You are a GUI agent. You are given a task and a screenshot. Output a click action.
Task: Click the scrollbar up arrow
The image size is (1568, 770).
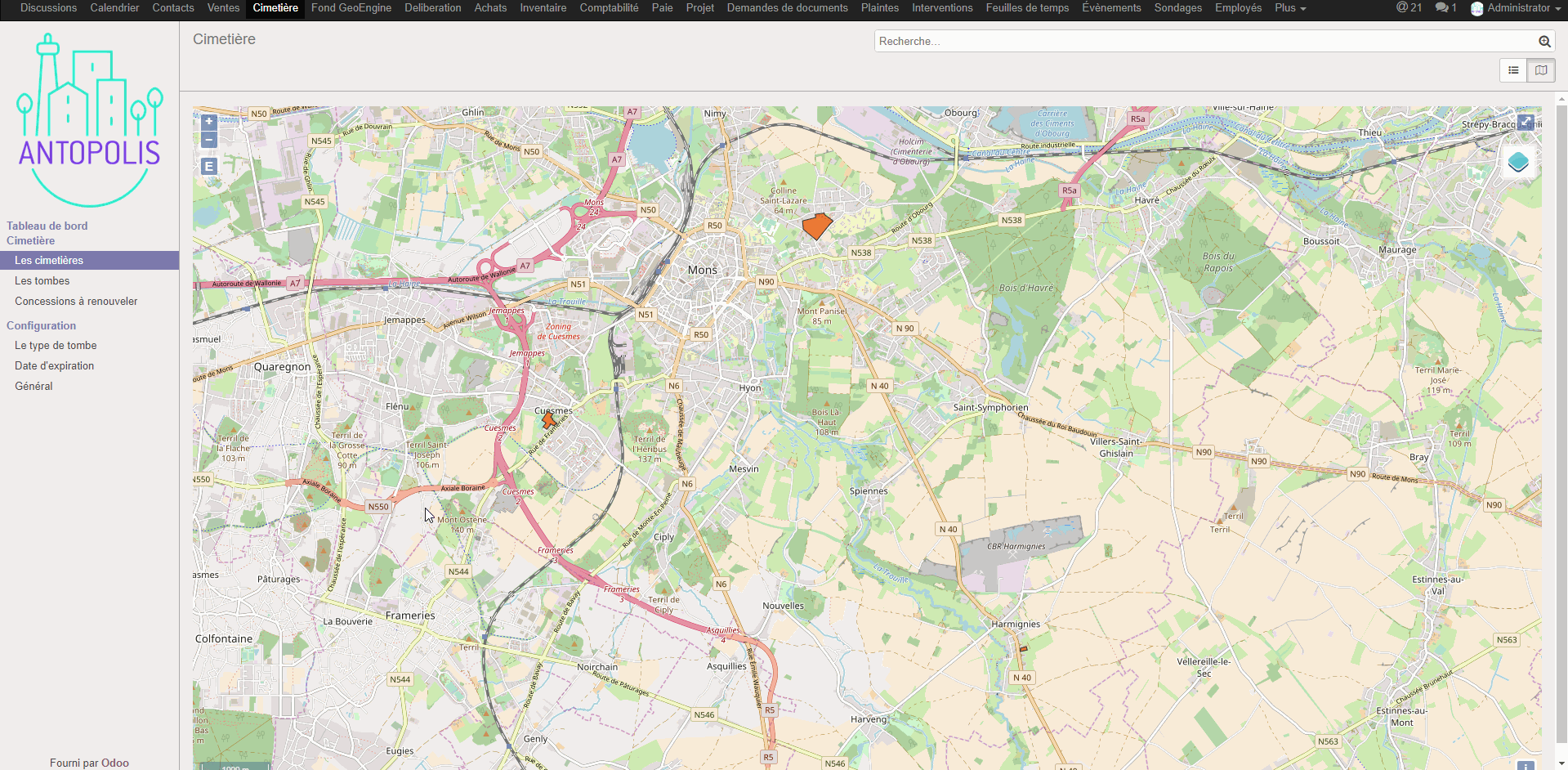[x=1561, y=99]
